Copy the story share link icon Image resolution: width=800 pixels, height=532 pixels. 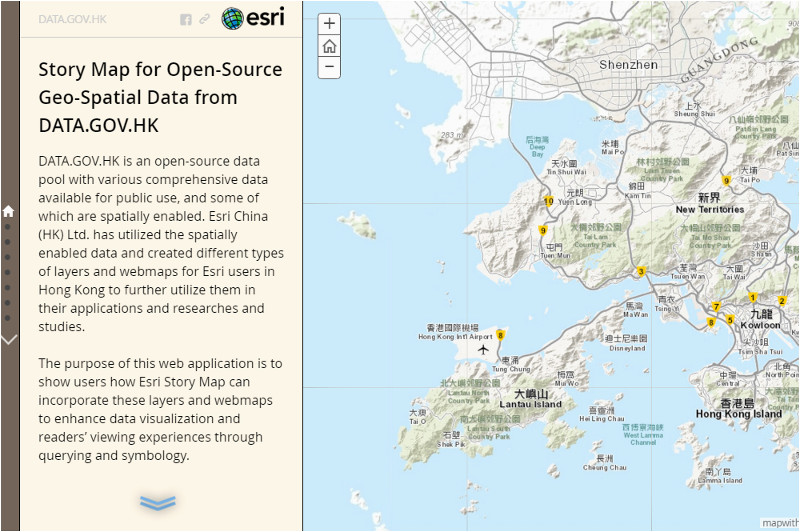[x=205, y=19]
